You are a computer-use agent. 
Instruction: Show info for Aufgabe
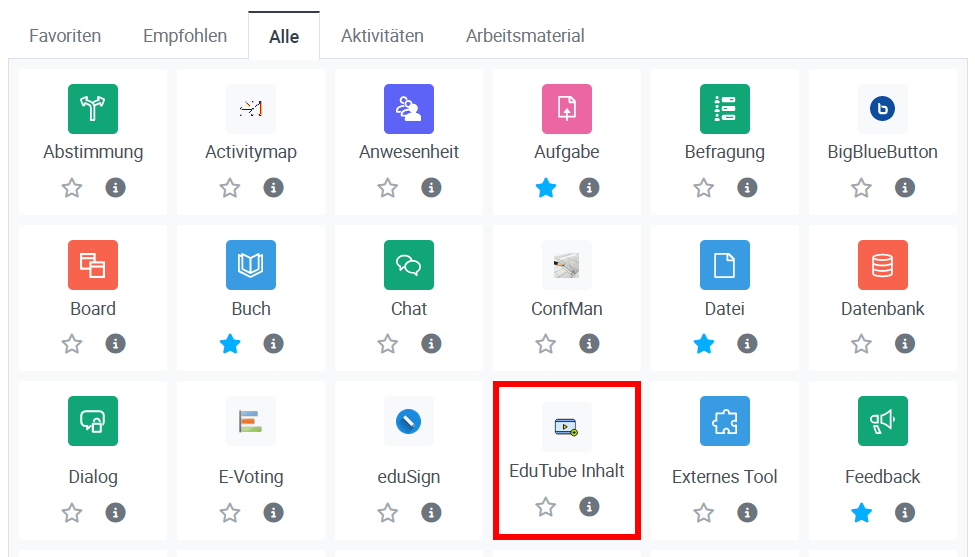589,187
